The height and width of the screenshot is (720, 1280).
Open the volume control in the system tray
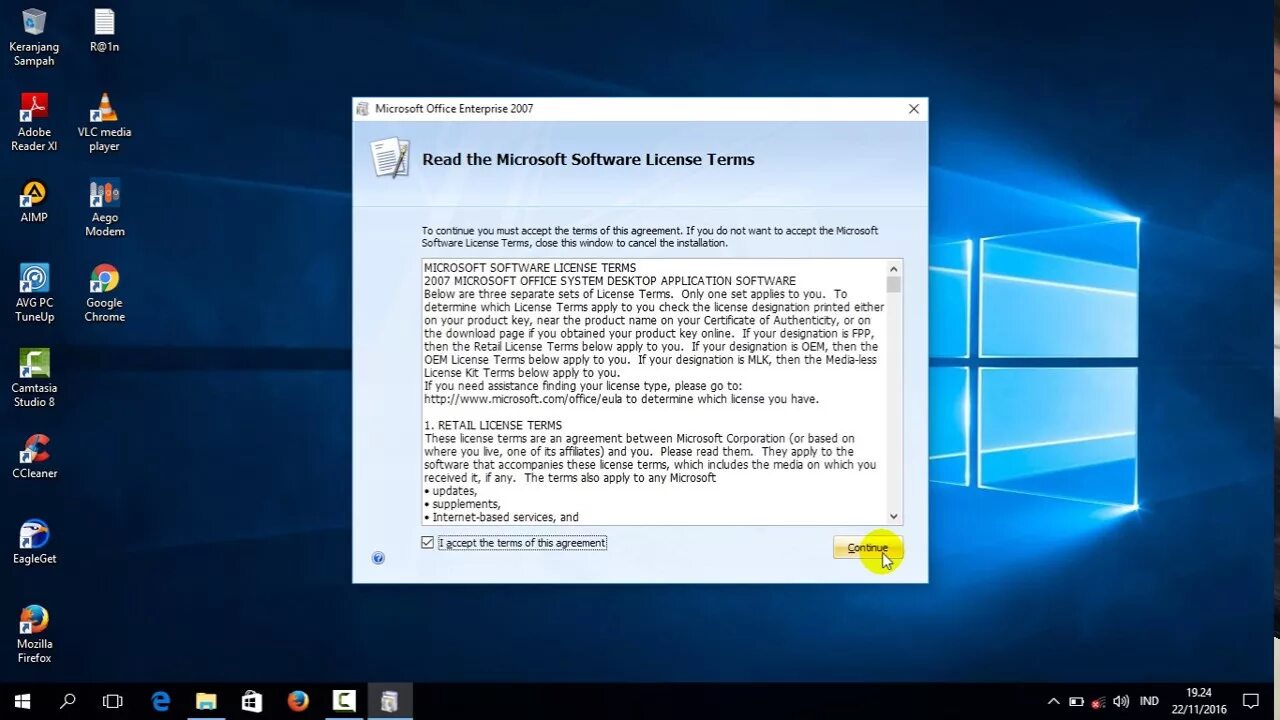pos(1121,701)
